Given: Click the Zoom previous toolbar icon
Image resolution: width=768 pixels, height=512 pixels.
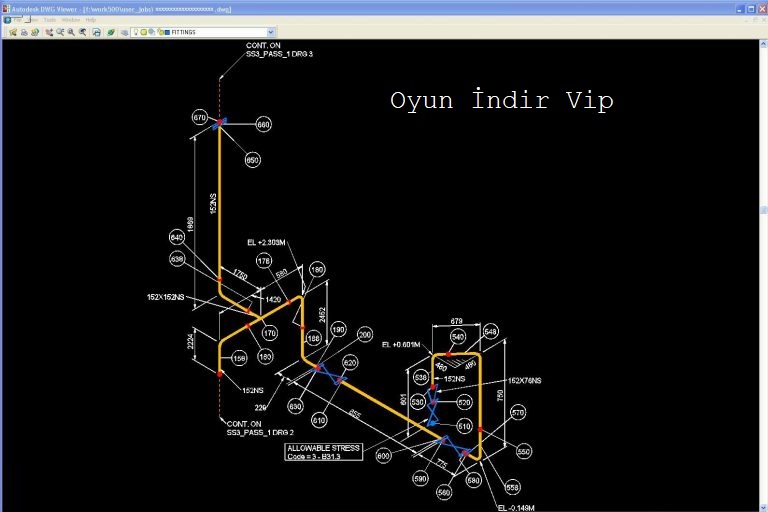Looking at the screenshot, I should 82,32.
